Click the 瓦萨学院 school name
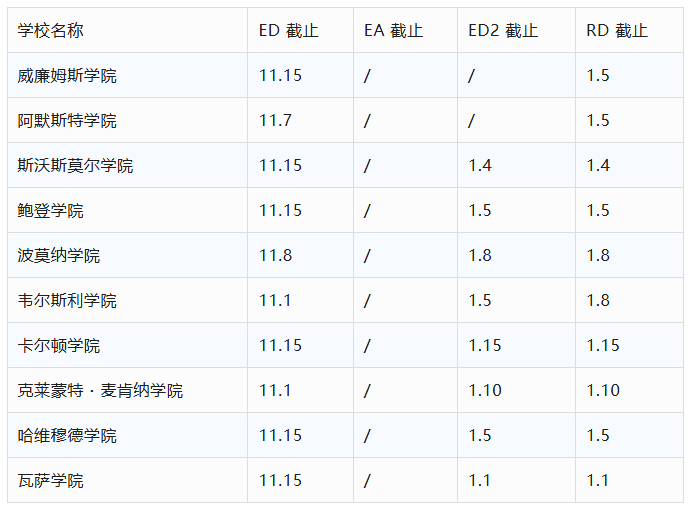The image size is (693, 508). 51,481
